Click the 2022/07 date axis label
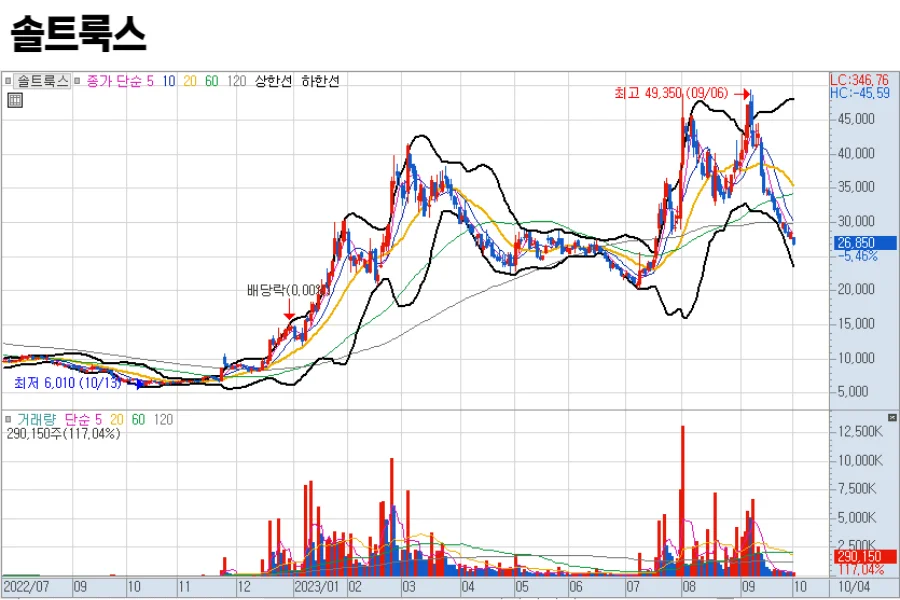This screenshot has height=600, width=900. [26, 587]
